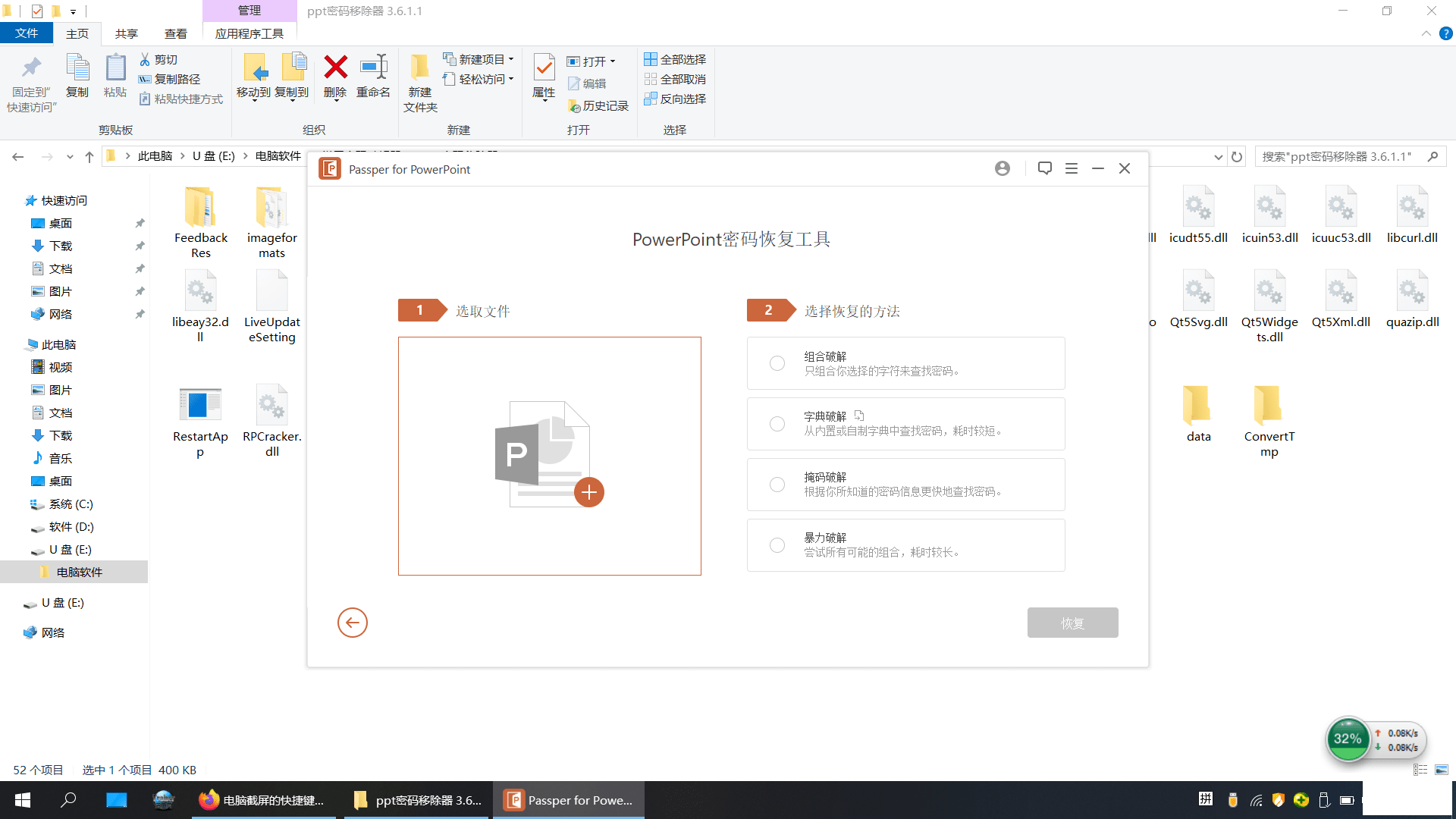Open Explorer help question mark icon
This screenshot has height=819, width=1456.
point(1445,33)
